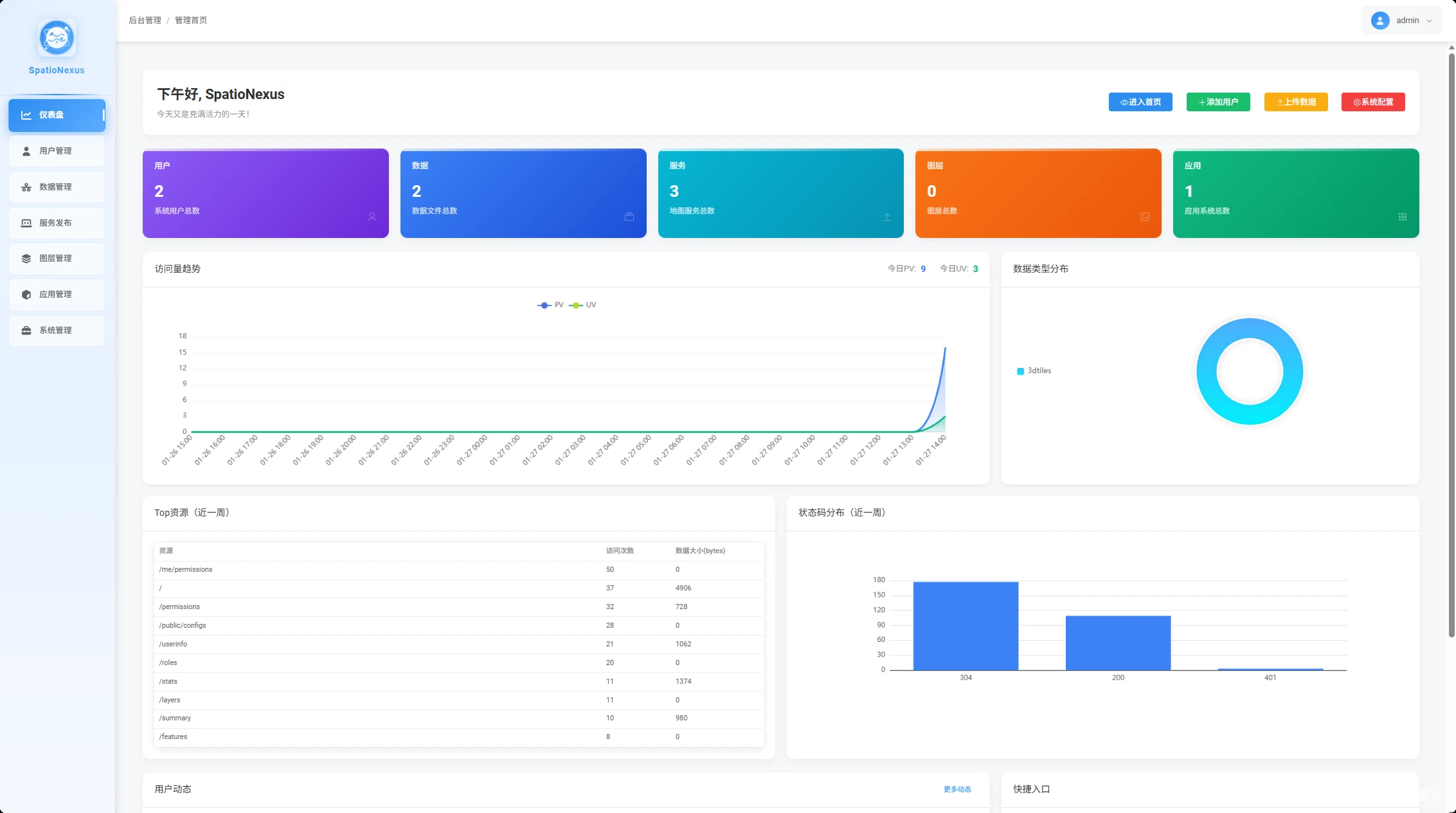Open the admin dropdown arrow
The width and height of the screenshot is (1456, 813).
pyautogui.click(x=1430, y=21)
